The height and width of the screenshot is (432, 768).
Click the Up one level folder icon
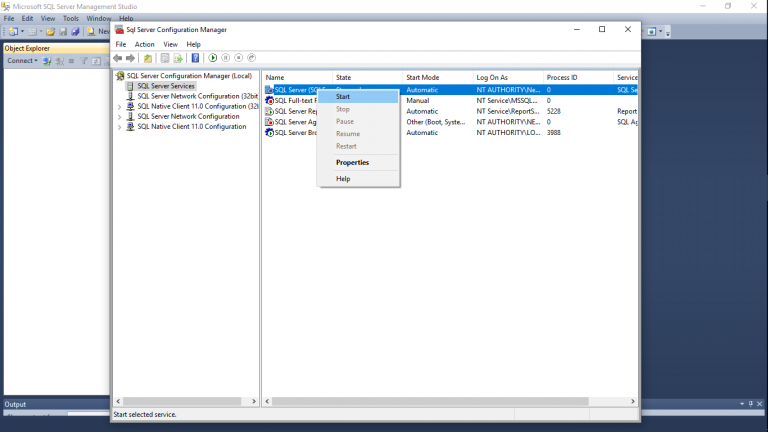point(148,58)
